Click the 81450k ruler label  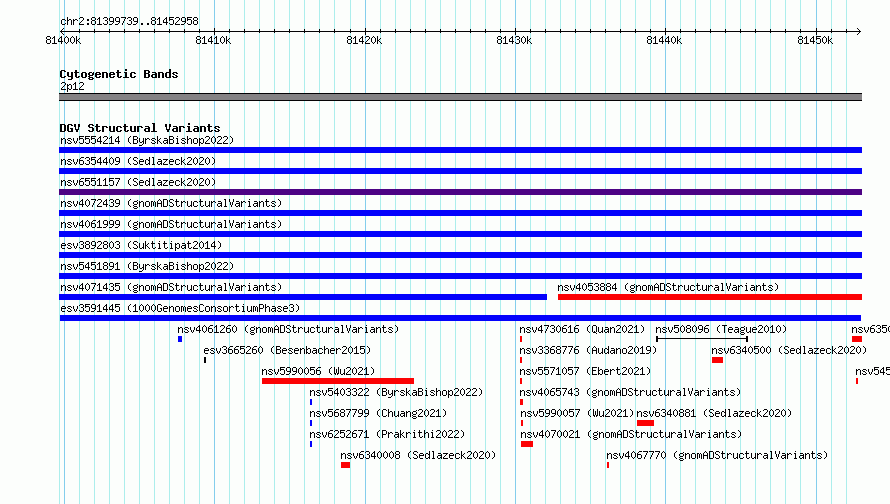[x=815, y=40]
